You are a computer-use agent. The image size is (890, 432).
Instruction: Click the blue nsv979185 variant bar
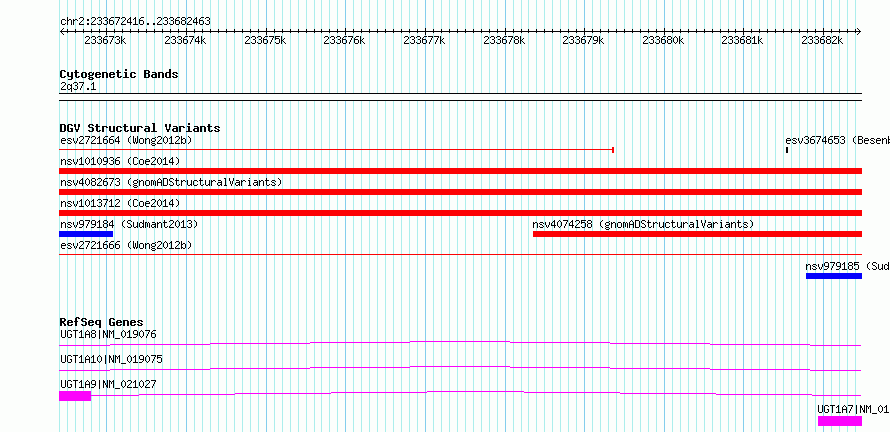(834, 276)
